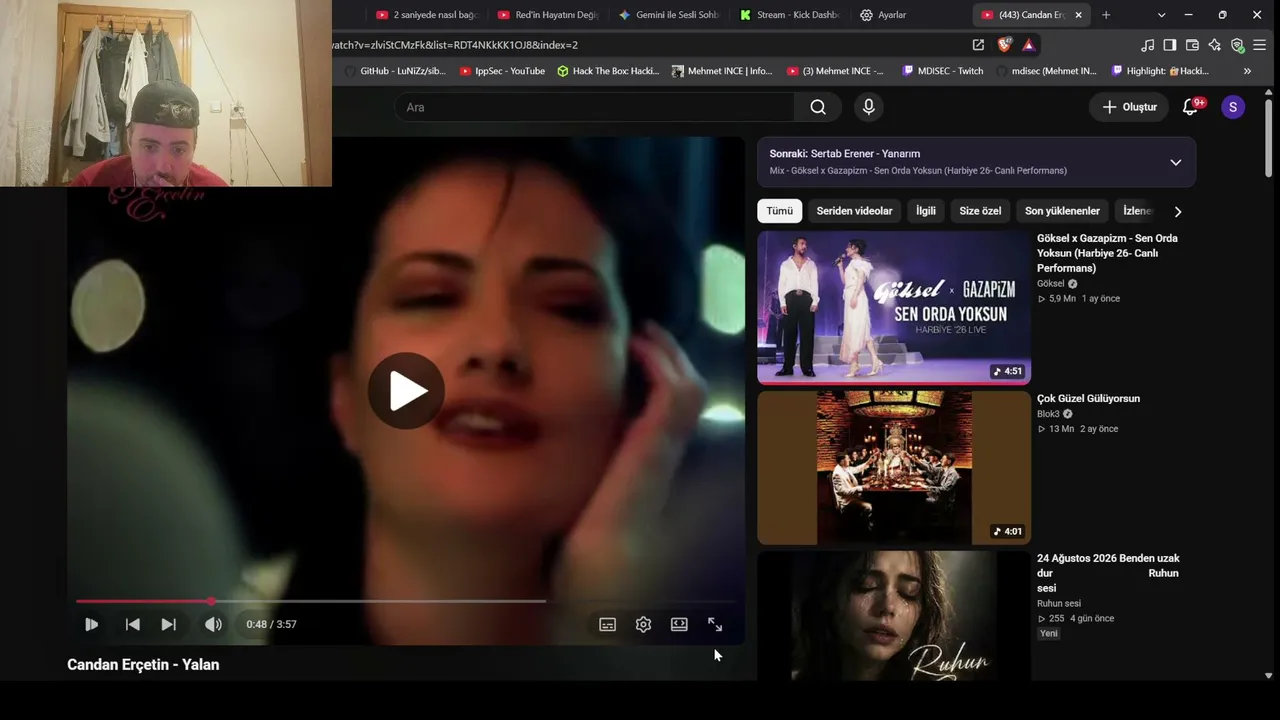Expand the Sonraki playlist panel
Screen dimensions: 1280x720
[x=1175, y=162]
